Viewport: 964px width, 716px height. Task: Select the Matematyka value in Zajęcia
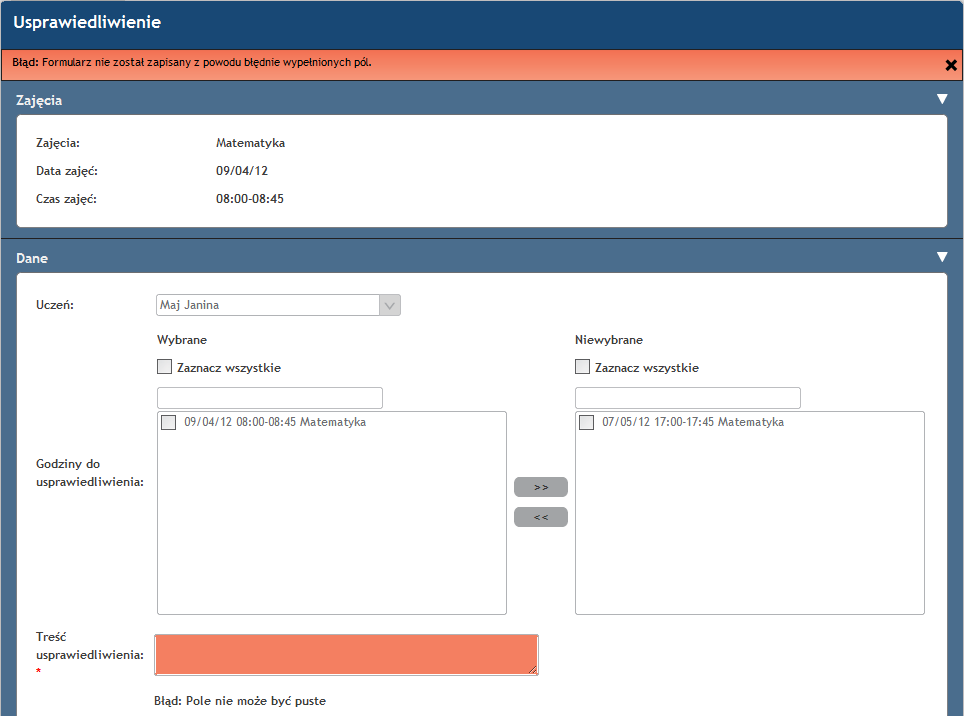coord(250,143)
